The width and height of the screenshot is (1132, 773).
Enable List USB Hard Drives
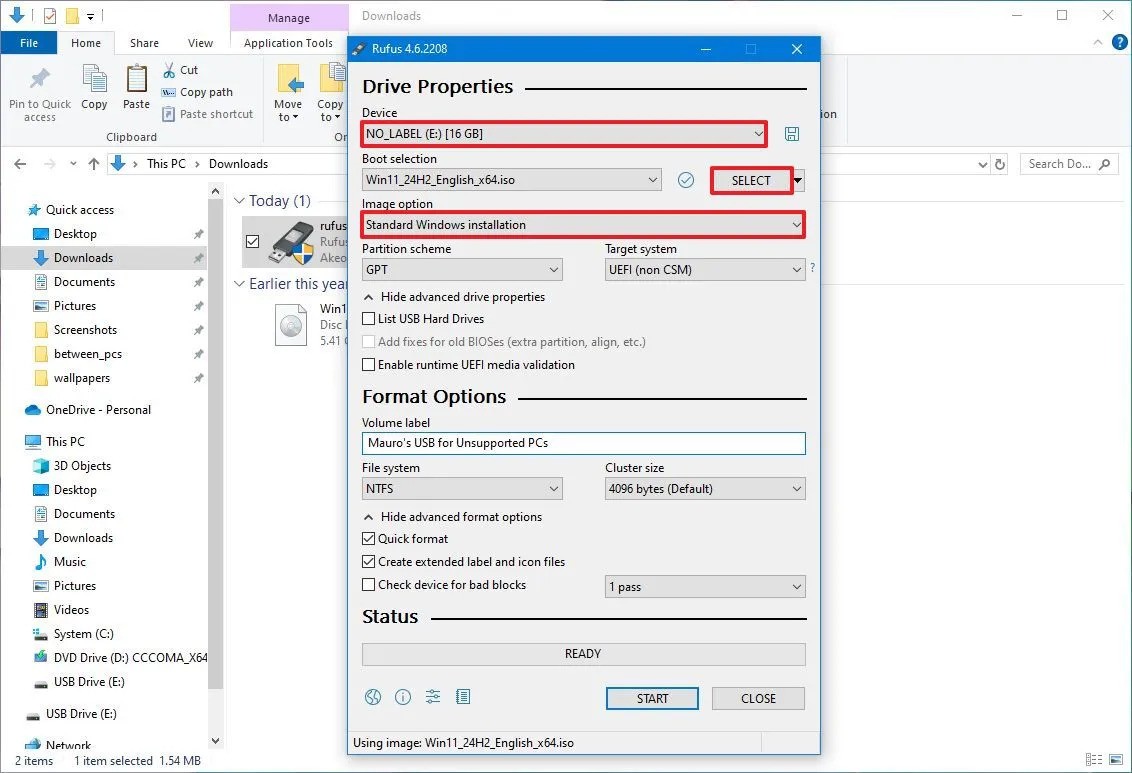pyautogui.click(x=369, y=318)
